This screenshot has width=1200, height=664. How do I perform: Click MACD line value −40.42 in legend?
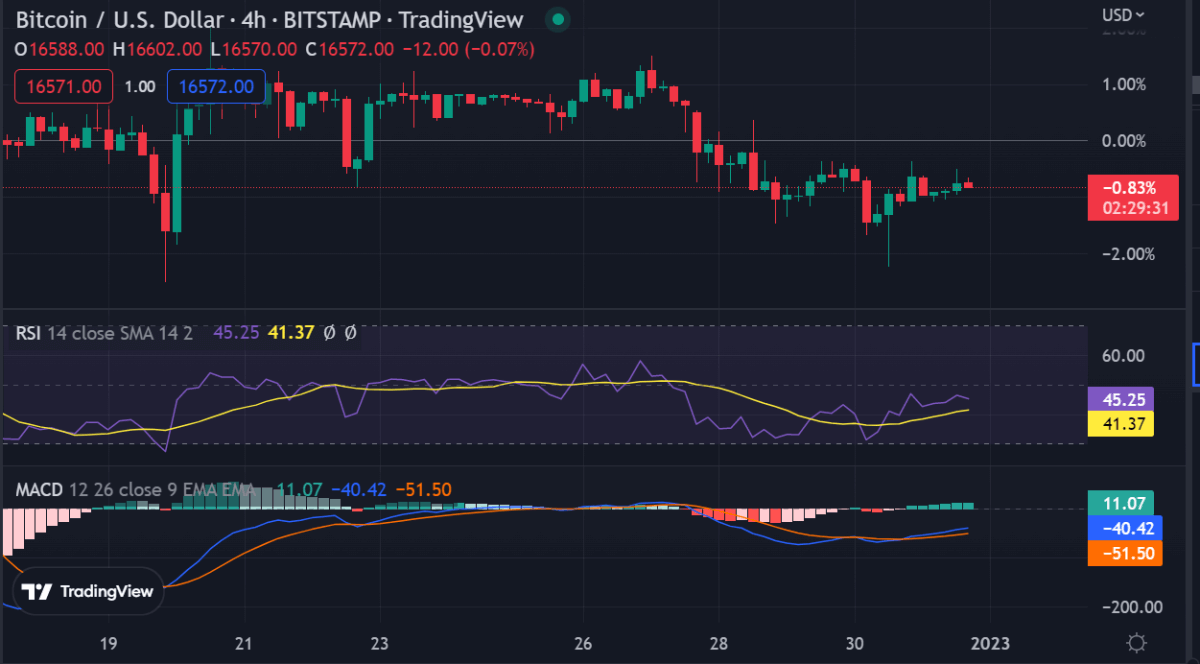tap(357, 489)
